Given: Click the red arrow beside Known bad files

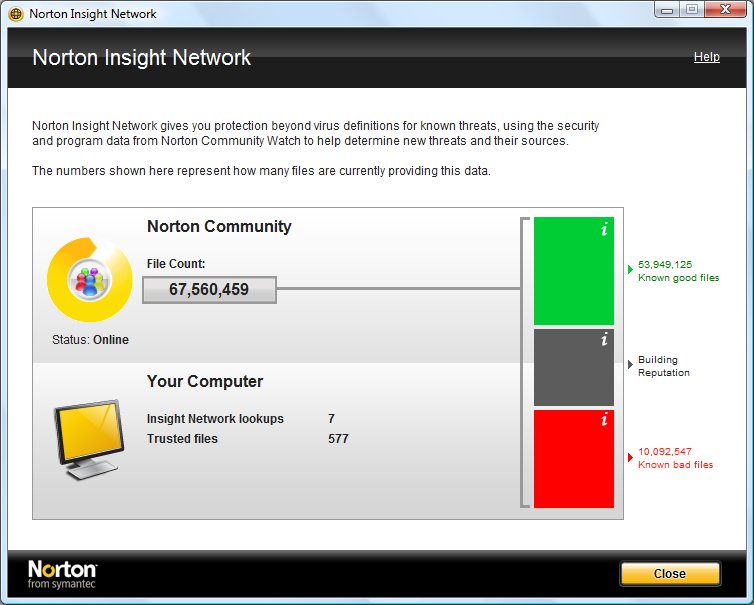Looking at the screenshot, I should point(630,457).
